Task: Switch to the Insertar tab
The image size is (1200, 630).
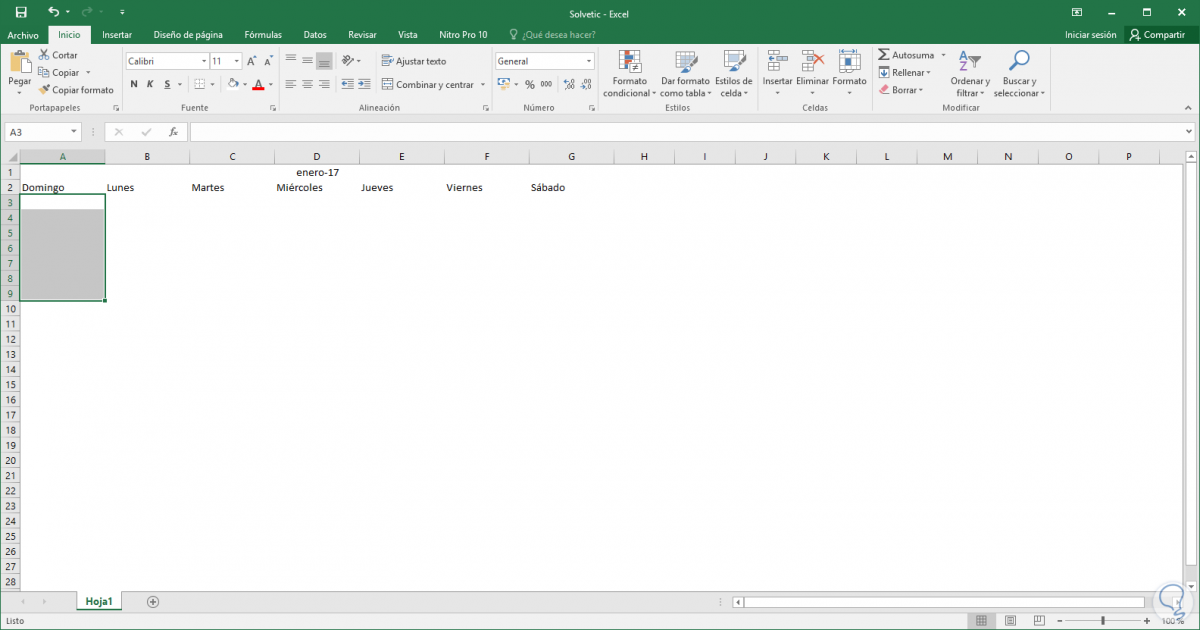Action: (x=117, y=34)
